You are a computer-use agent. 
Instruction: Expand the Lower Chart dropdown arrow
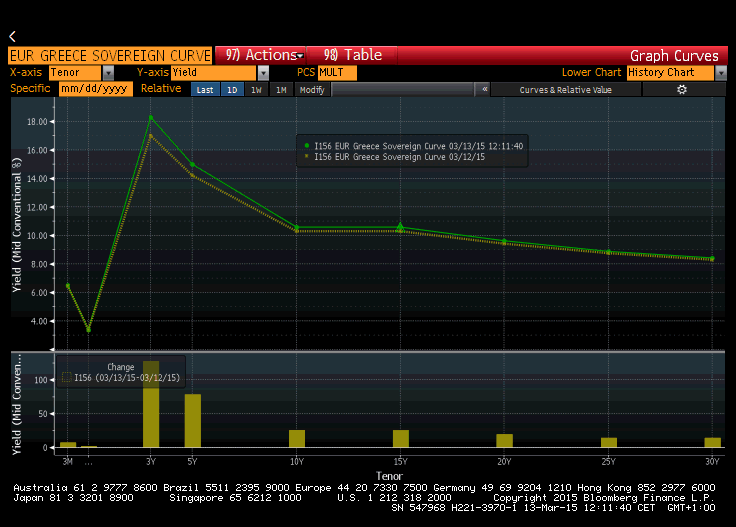click(x=721, y=73)
